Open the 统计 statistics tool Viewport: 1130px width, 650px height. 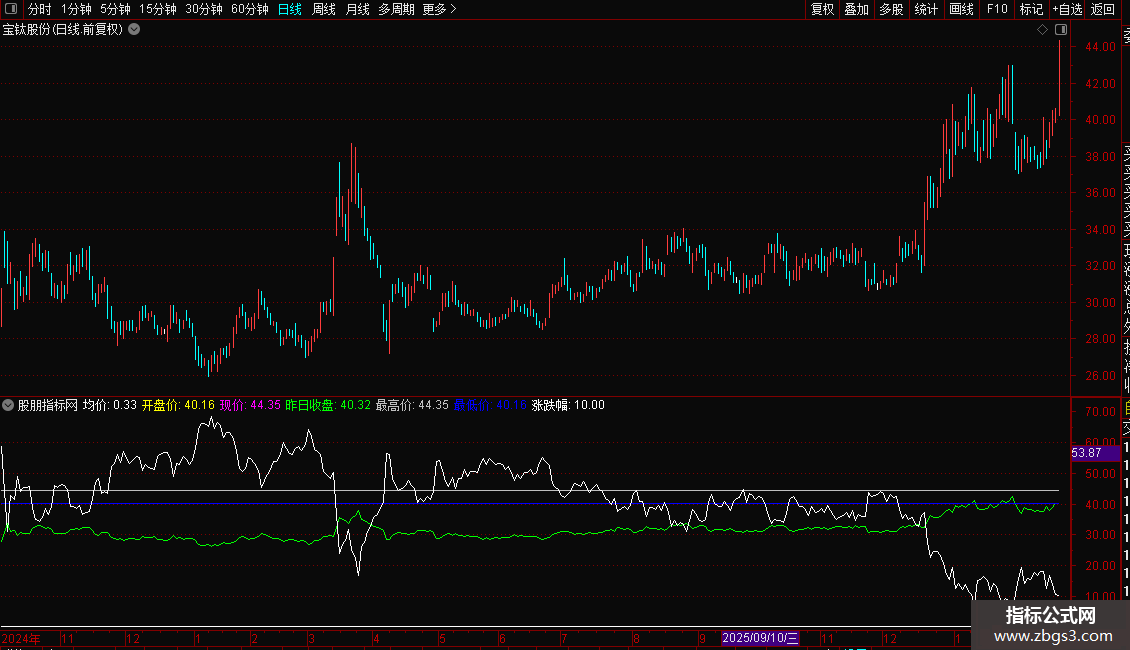(926, 9)
